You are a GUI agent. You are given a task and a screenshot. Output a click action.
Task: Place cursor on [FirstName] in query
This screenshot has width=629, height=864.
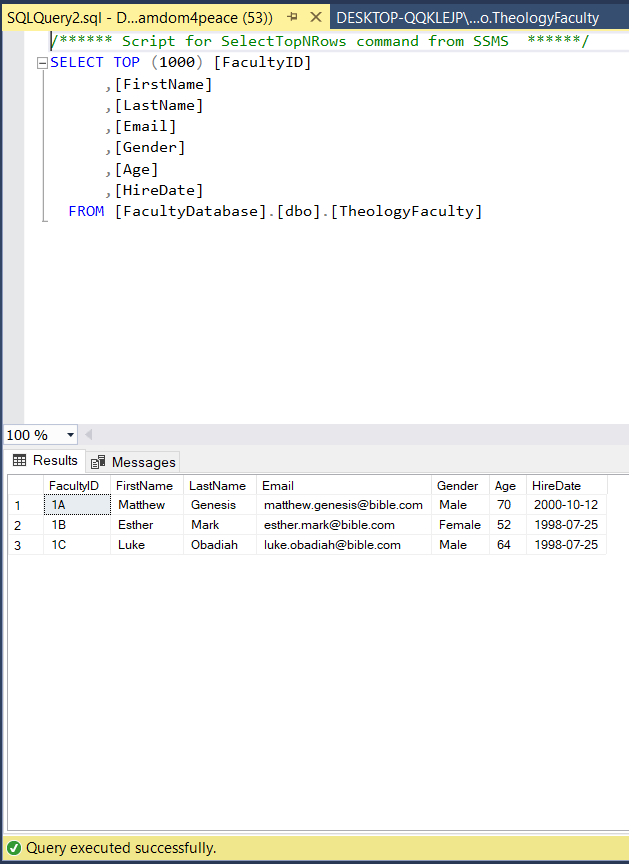pyautogui.click(x=164, y=84)
